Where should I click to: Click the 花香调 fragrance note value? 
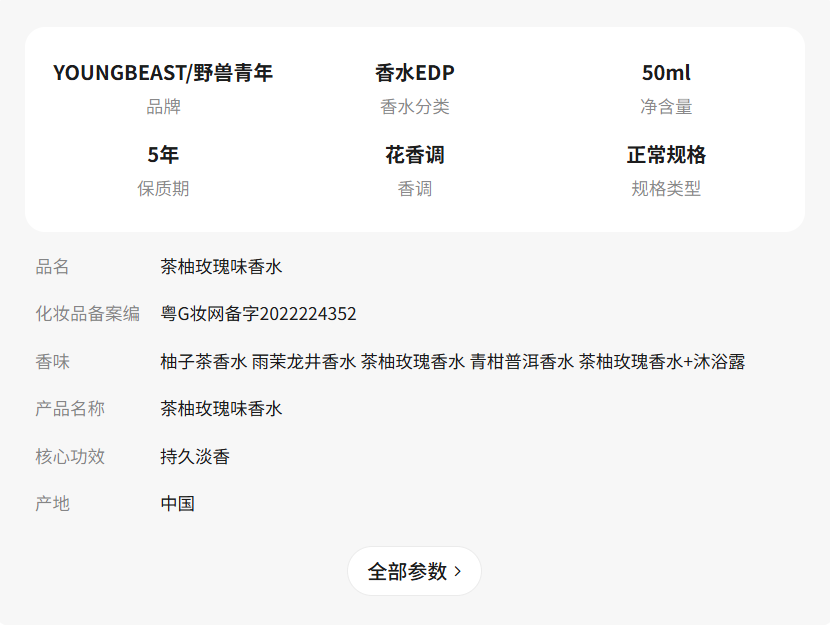click(415, 155)
